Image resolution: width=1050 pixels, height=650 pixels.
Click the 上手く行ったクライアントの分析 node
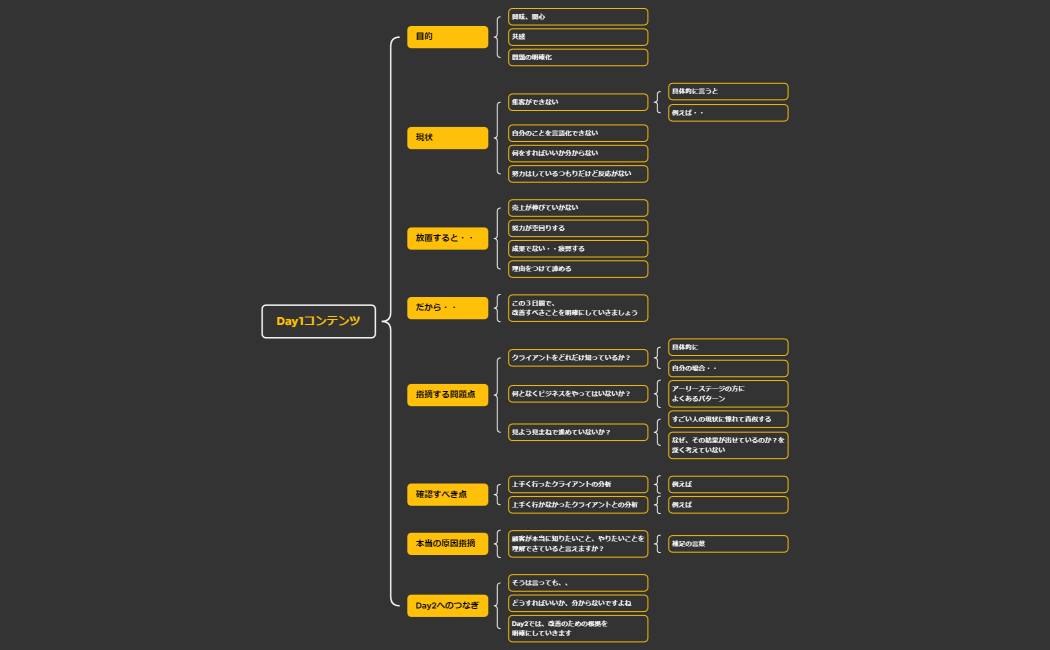[577, 484]
